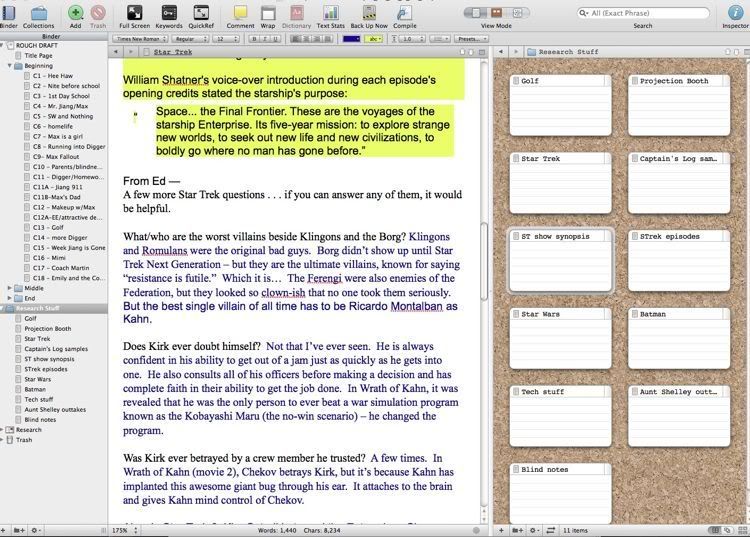Select the Projection Booth index card

pyautogui.click(x=679, y=105)
